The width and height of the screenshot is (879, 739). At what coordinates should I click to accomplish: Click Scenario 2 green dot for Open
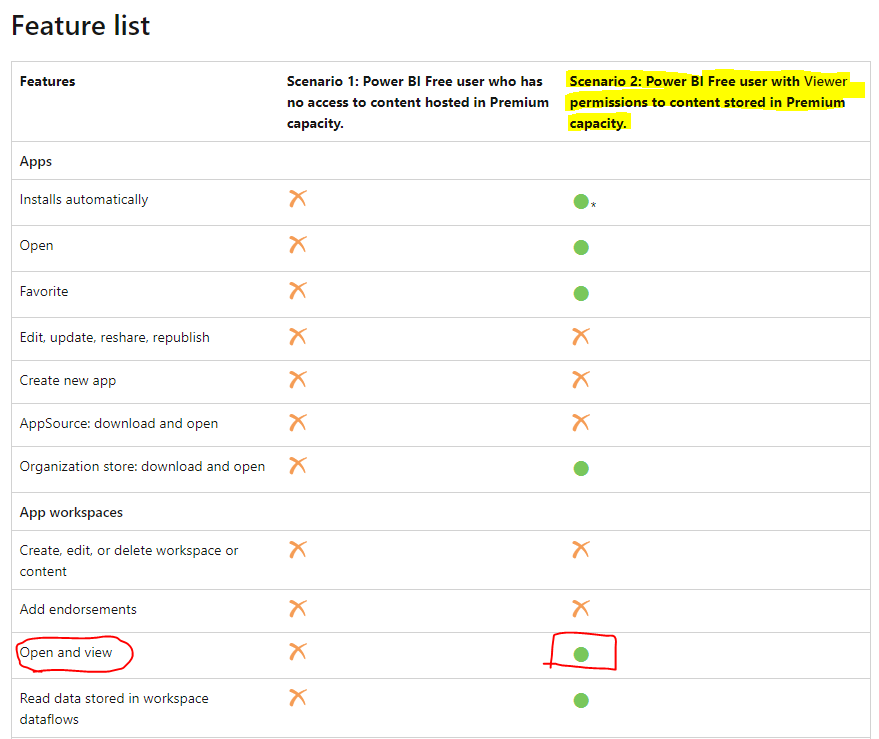pyautogui.click(x=581, y=247)
